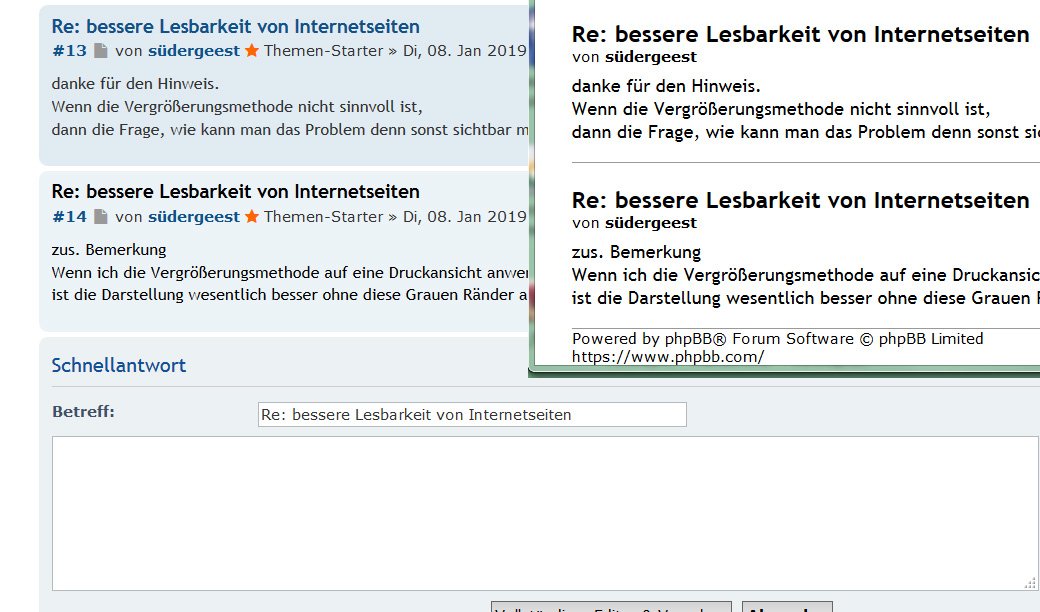Click second post title in print view window

[x=801, y=200]
